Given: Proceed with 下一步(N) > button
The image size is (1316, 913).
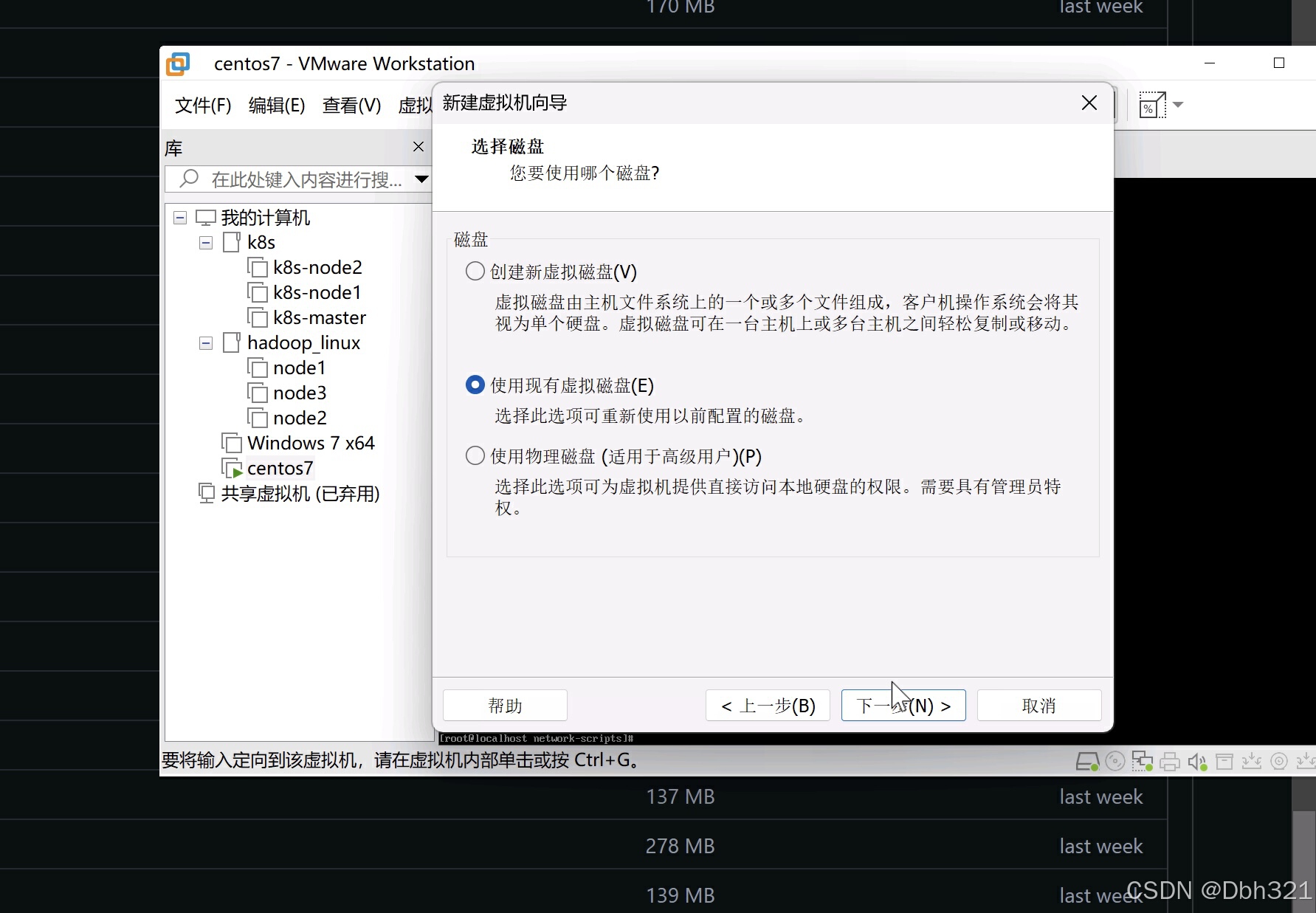Looking at the screenshot, I should tap(903, 706).
